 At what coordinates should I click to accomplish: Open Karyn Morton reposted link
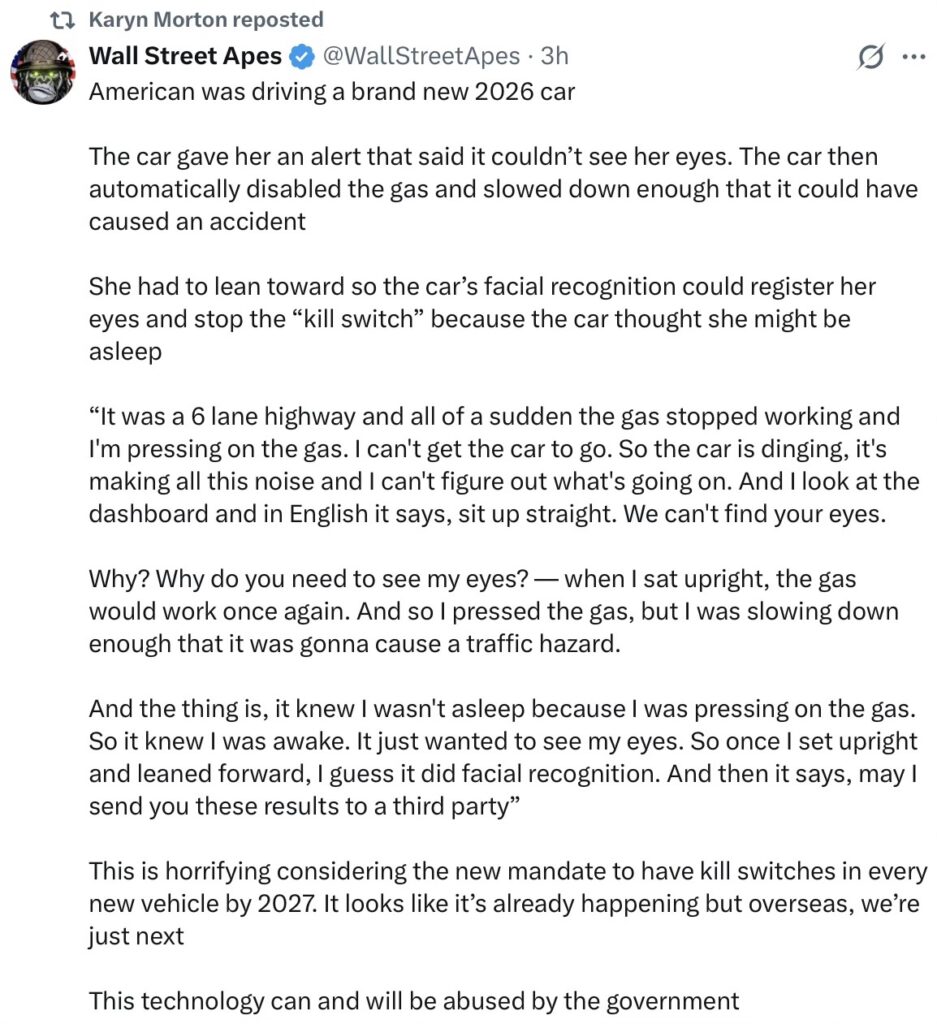coord(206,20)
